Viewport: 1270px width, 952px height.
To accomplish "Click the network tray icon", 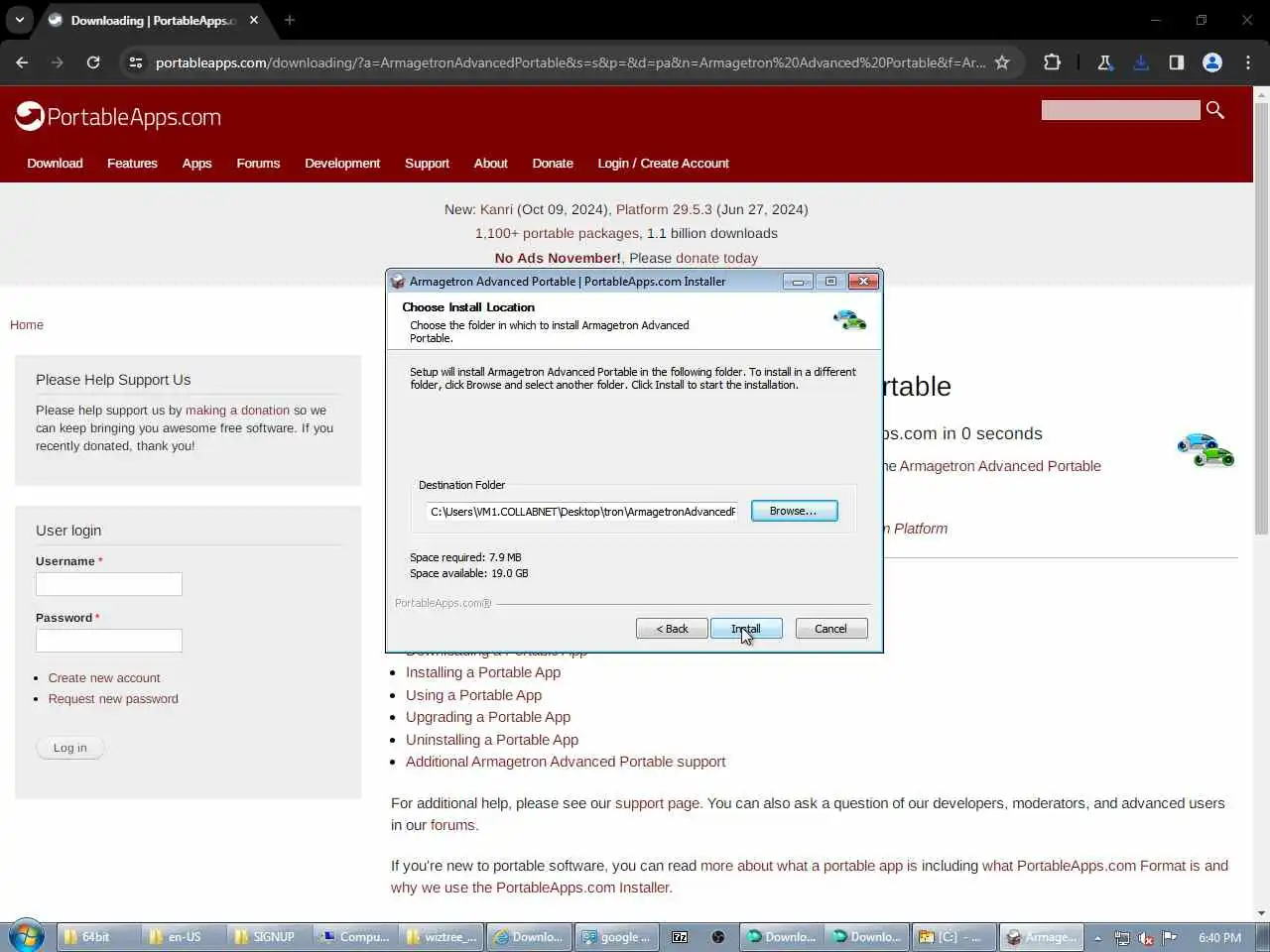I will (1122, 937).
